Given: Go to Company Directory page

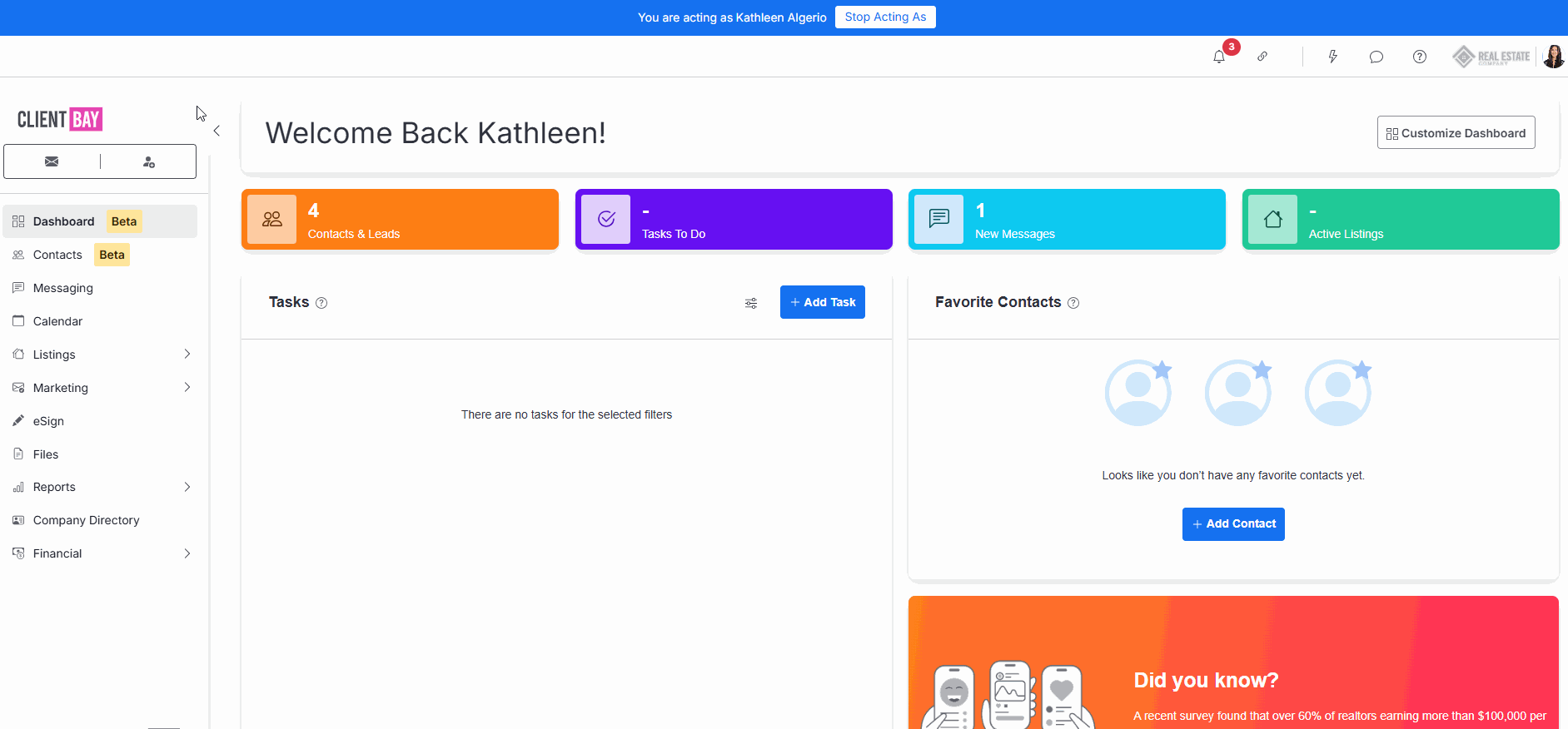Looking at the screenshot, I should [86, 520].
